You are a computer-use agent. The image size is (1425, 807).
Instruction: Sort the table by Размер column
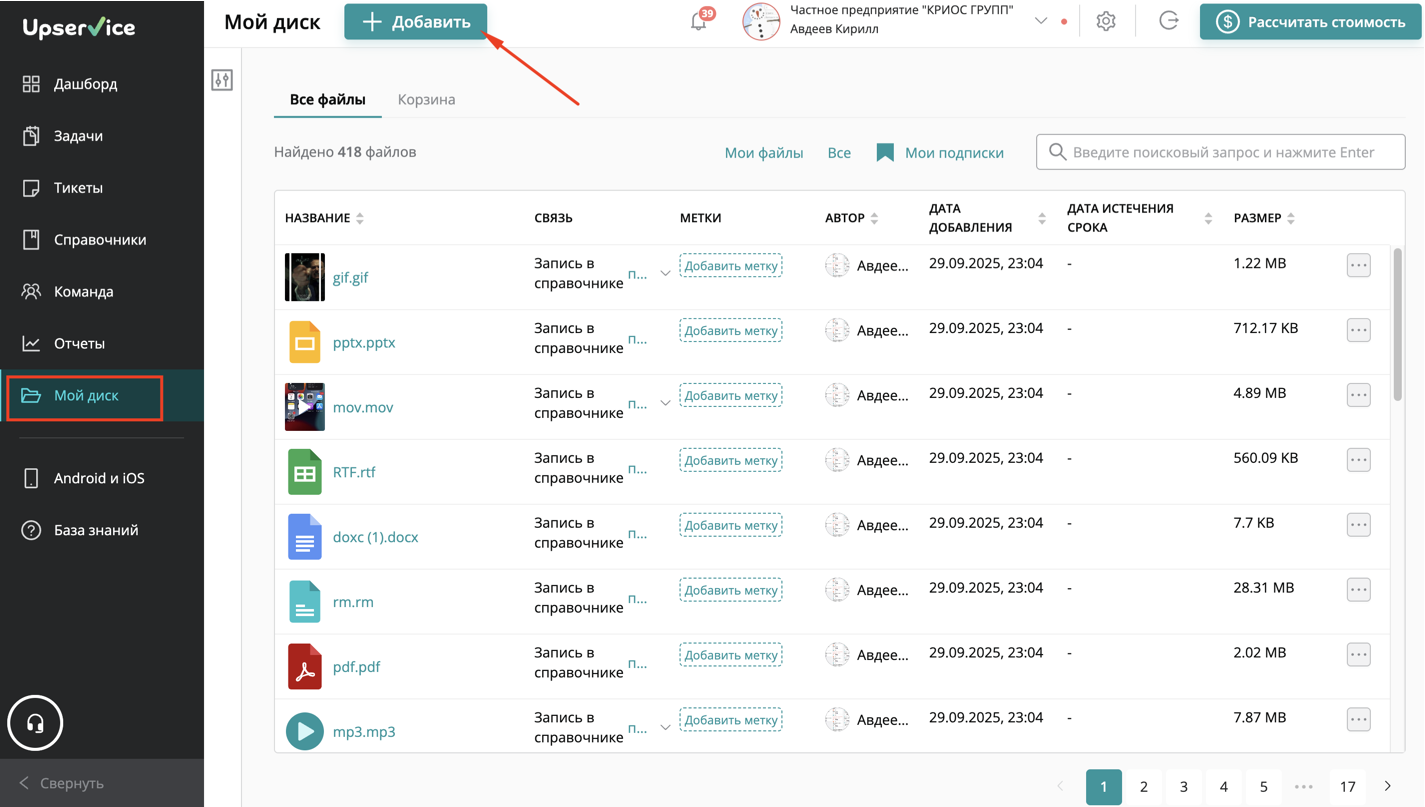click(1291, 218)
